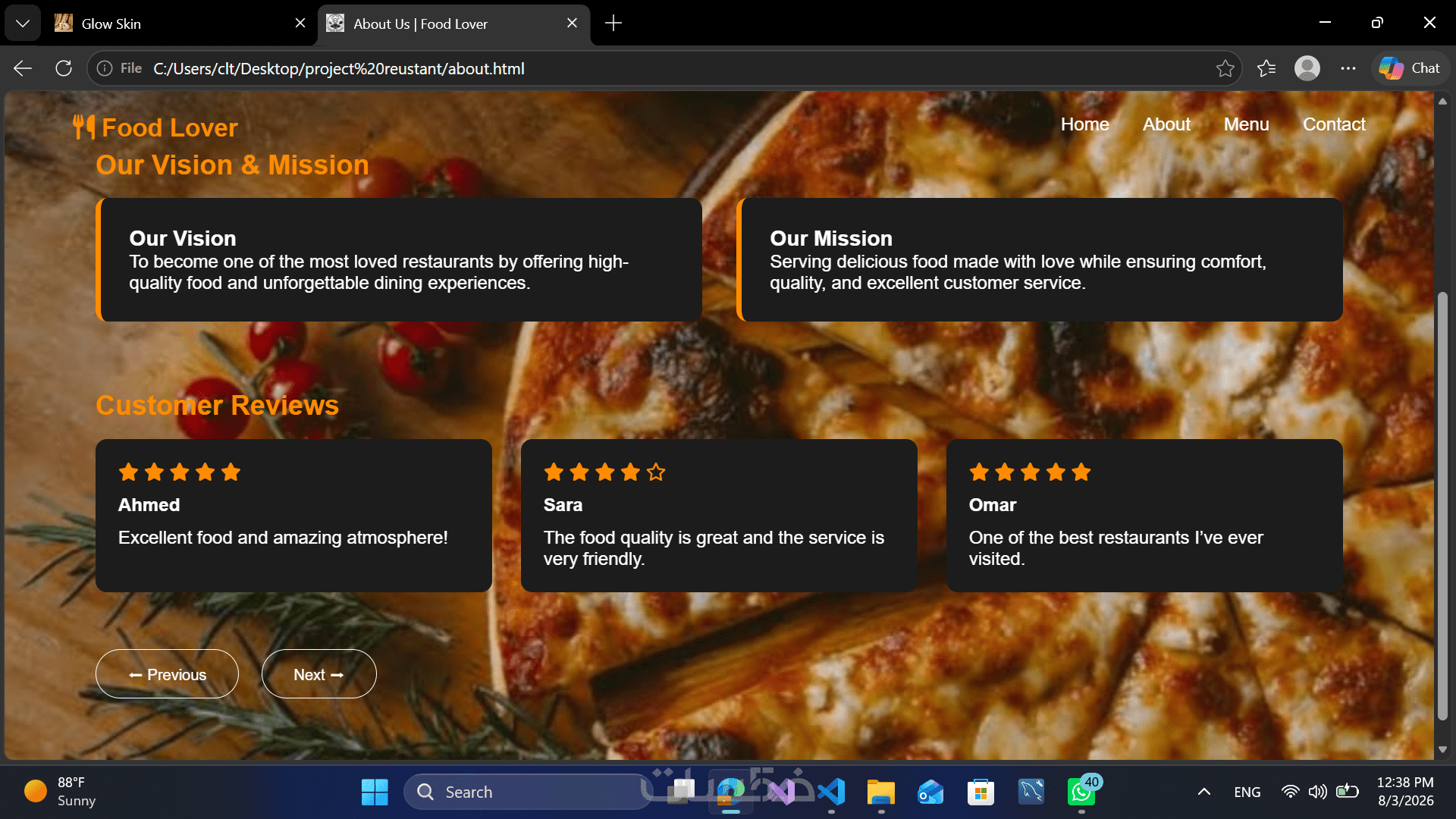Click the Our Vision description paragraph

click(378, 272)
